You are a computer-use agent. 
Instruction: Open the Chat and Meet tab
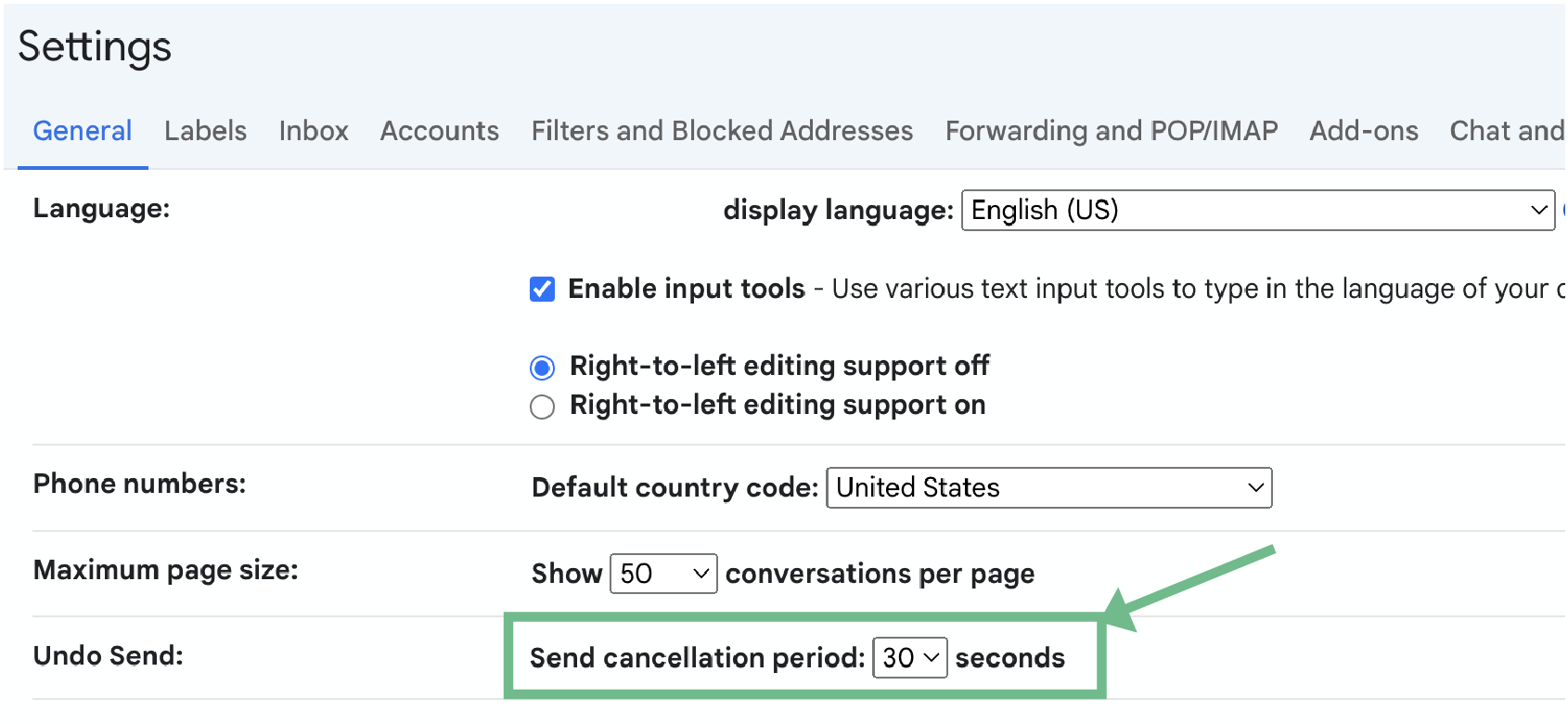click(x=1507, y=131)
